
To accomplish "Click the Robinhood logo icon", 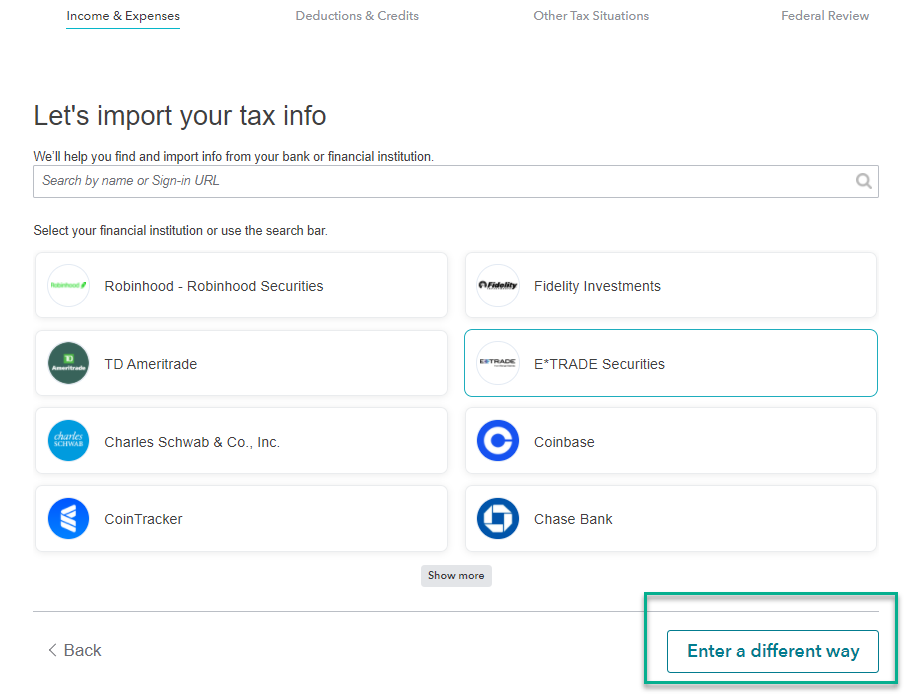I will 68,285.
